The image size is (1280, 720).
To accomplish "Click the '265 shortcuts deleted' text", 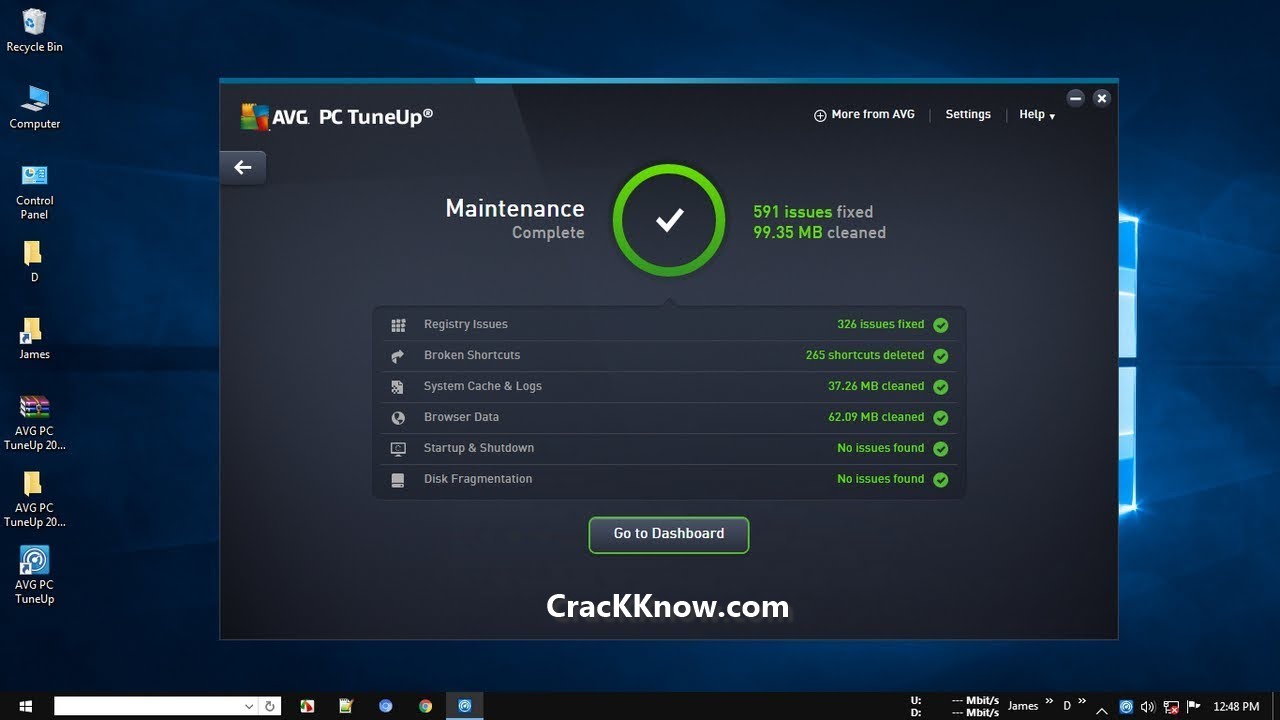I will pos(865,356).
